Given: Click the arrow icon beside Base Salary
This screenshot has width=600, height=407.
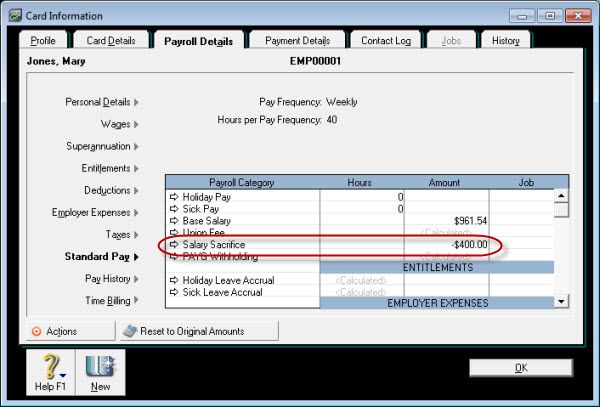Looking at the screenshot, I should (175, 221).
